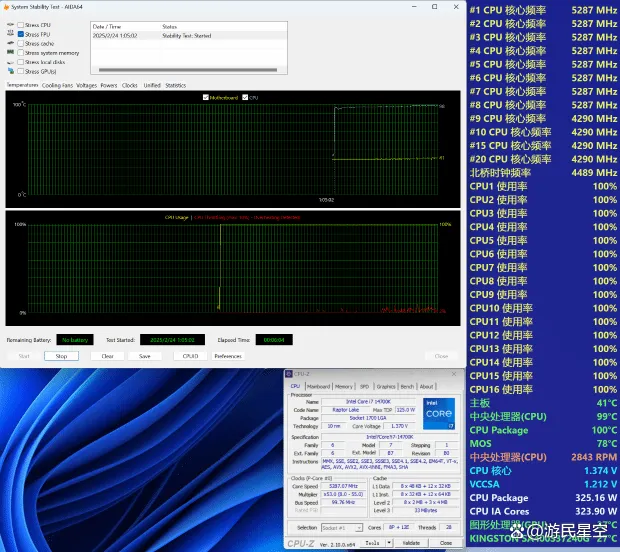Click the disk icon beside Stress local disks
620x552 pixels.
pos(11,62)
